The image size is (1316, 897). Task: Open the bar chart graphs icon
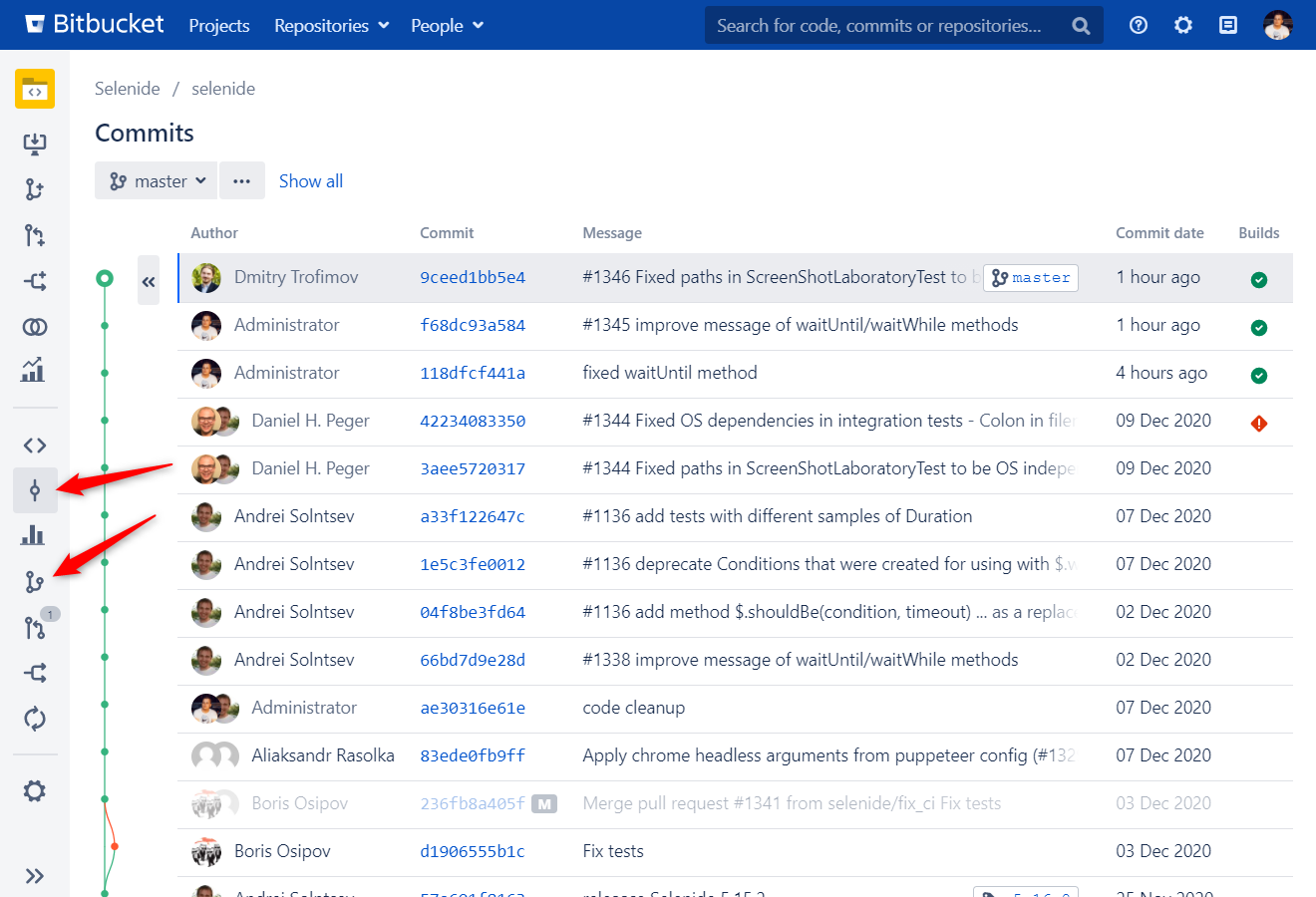33,535
